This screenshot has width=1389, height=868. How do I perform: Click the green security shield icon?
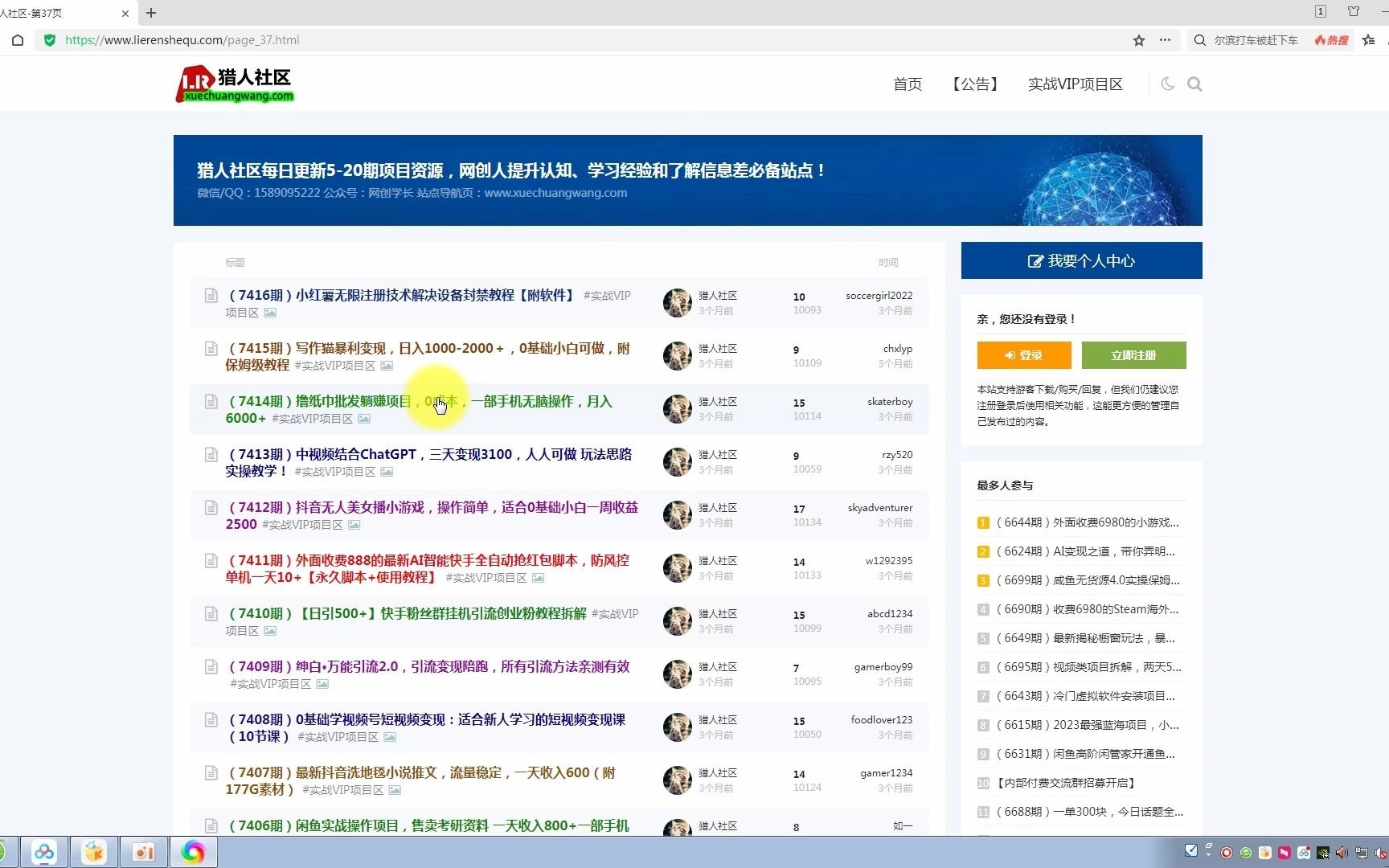click(50, 40)
